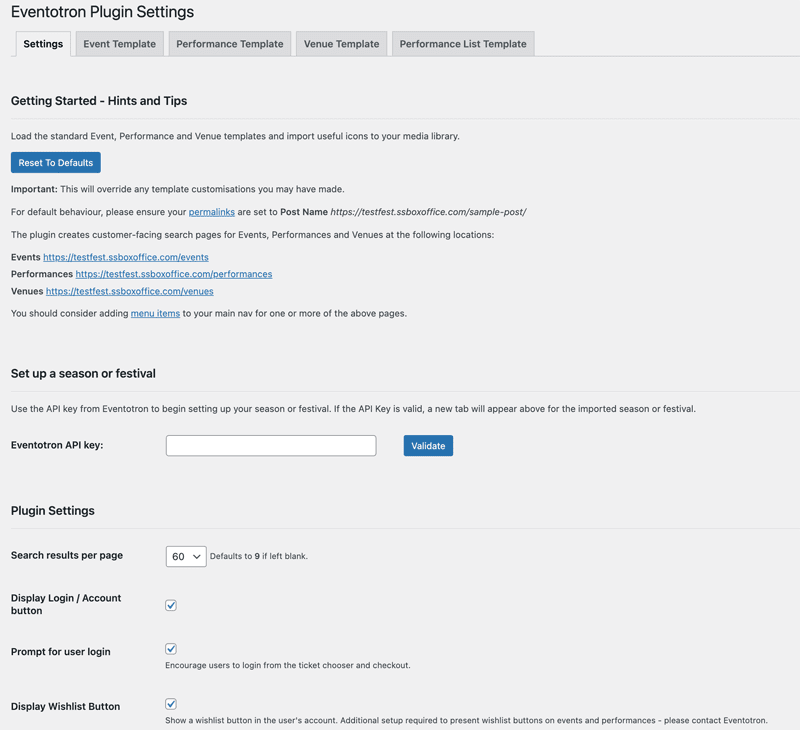800x730 pixels.
Task: Click the 'Encourage users to login' description
Action: tap(288, 665)
